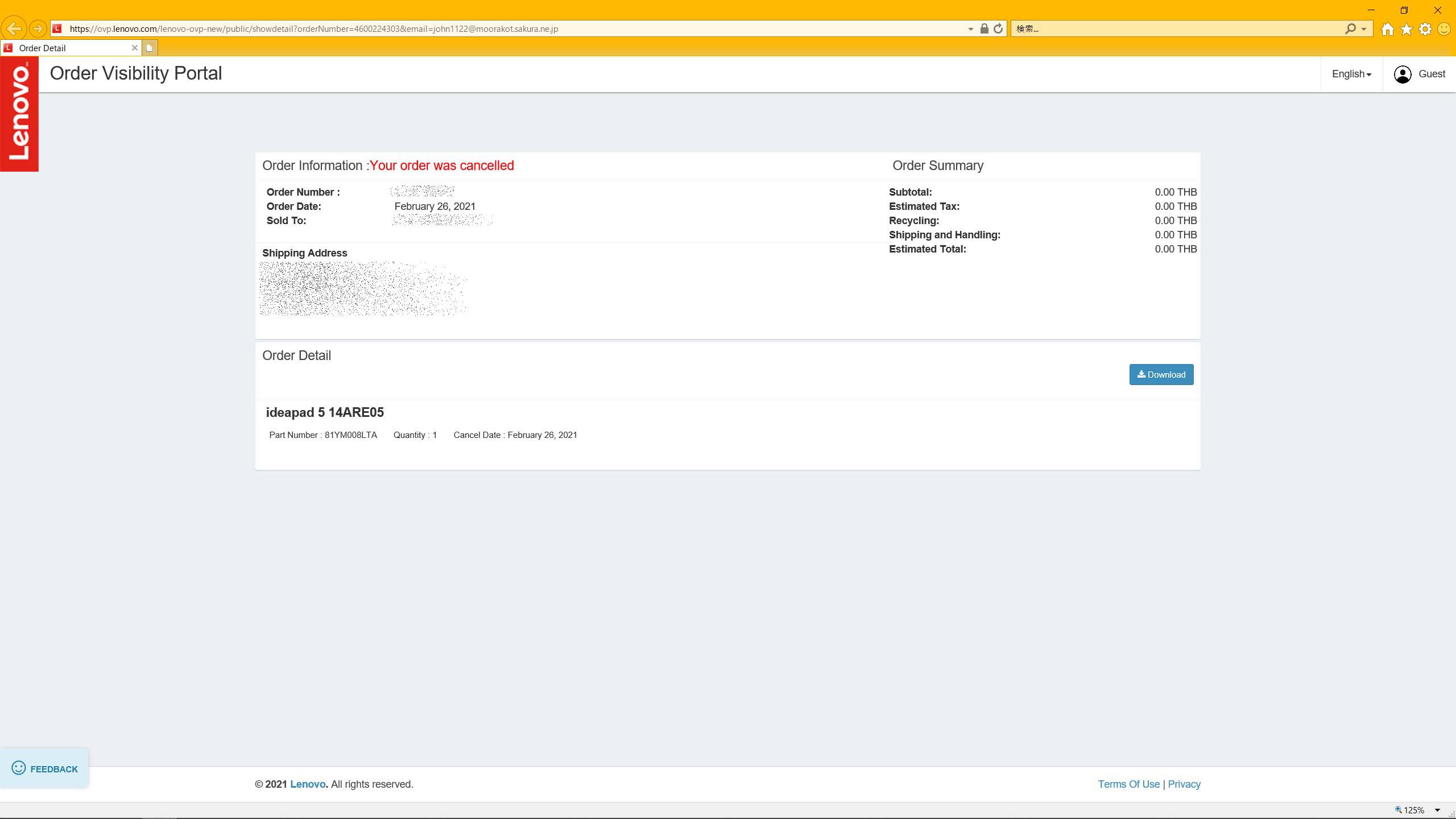This screenshot has width=1456, height=819.
Task: Click the Guest account label
Action: 1432,74
